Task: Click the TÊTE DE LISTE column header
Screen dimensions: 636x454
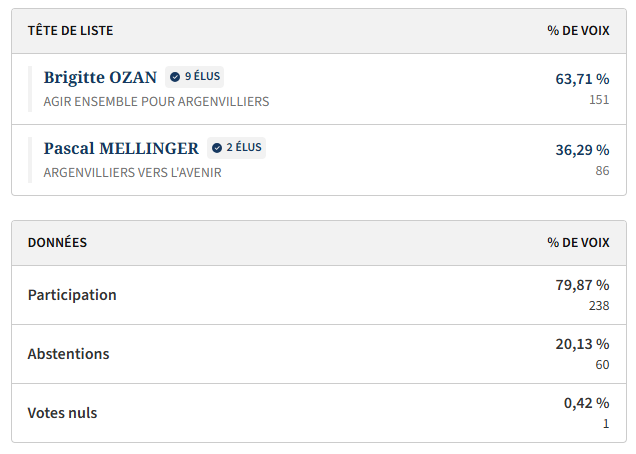Action: point(69,31)
